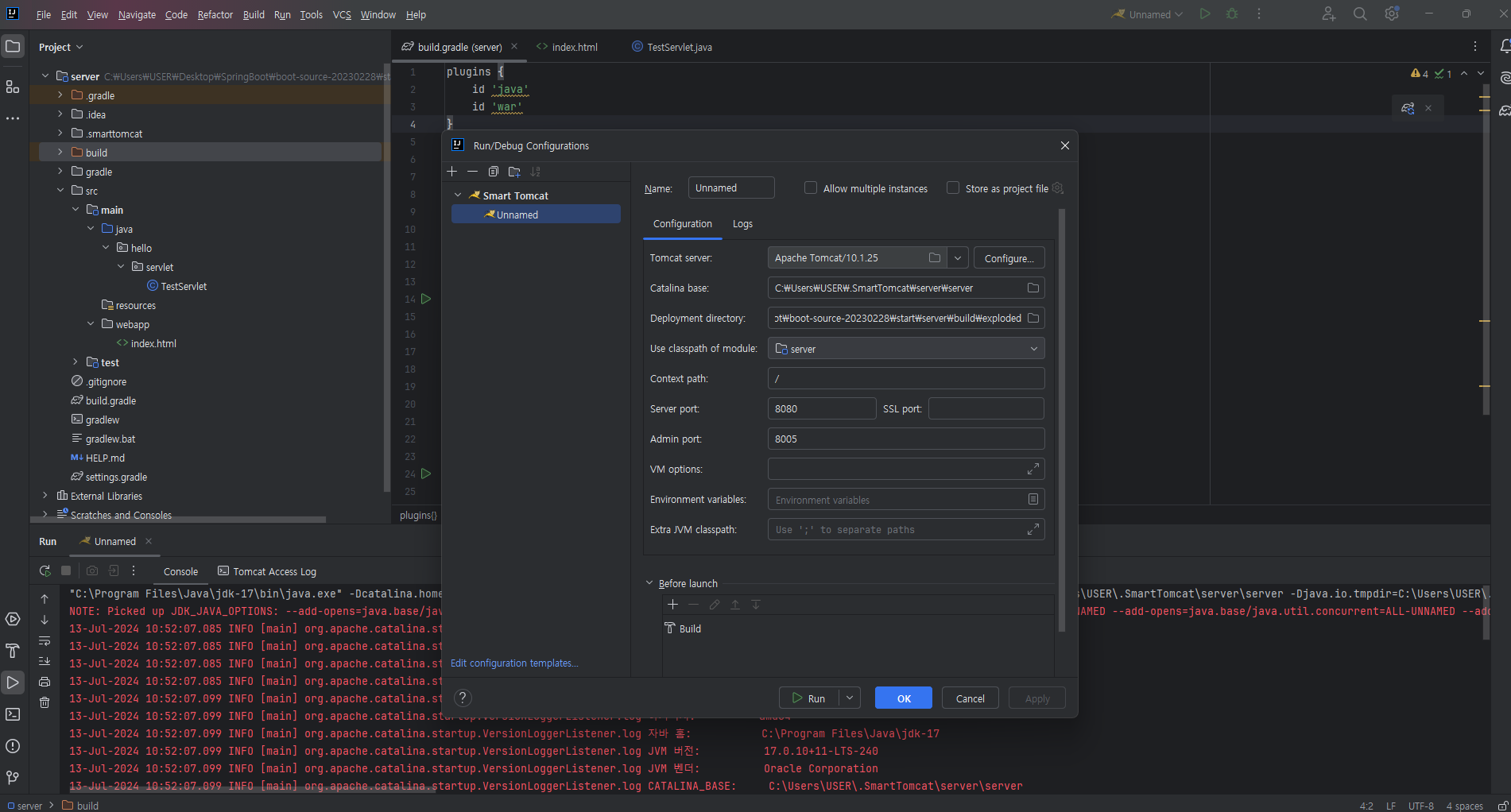This screenshot has height=812, width=1511.
Task: Enable Store as project file checkbox
Action: [x=953, y=188]
